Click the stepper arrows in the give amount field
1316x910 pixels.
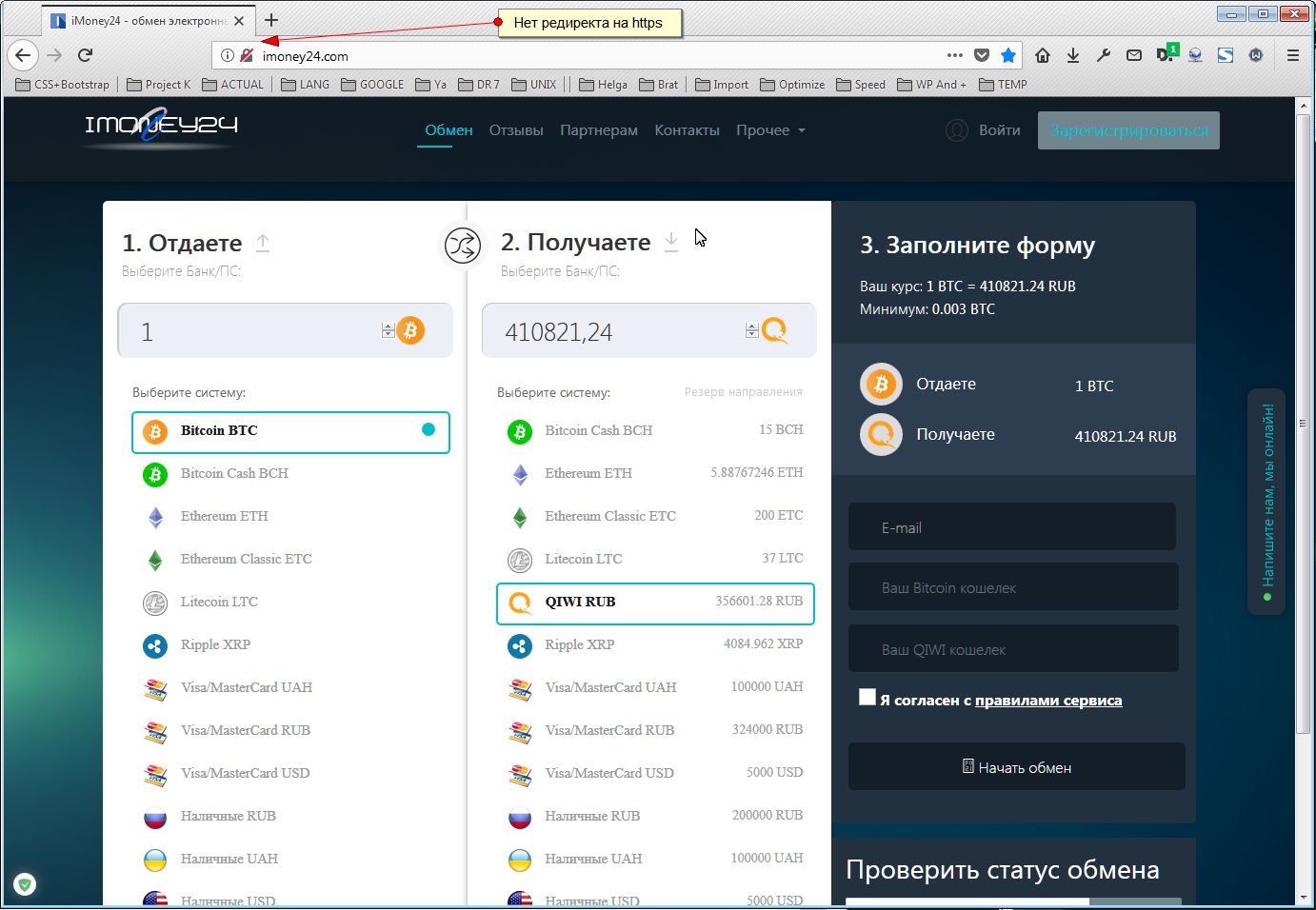(388, 330)
